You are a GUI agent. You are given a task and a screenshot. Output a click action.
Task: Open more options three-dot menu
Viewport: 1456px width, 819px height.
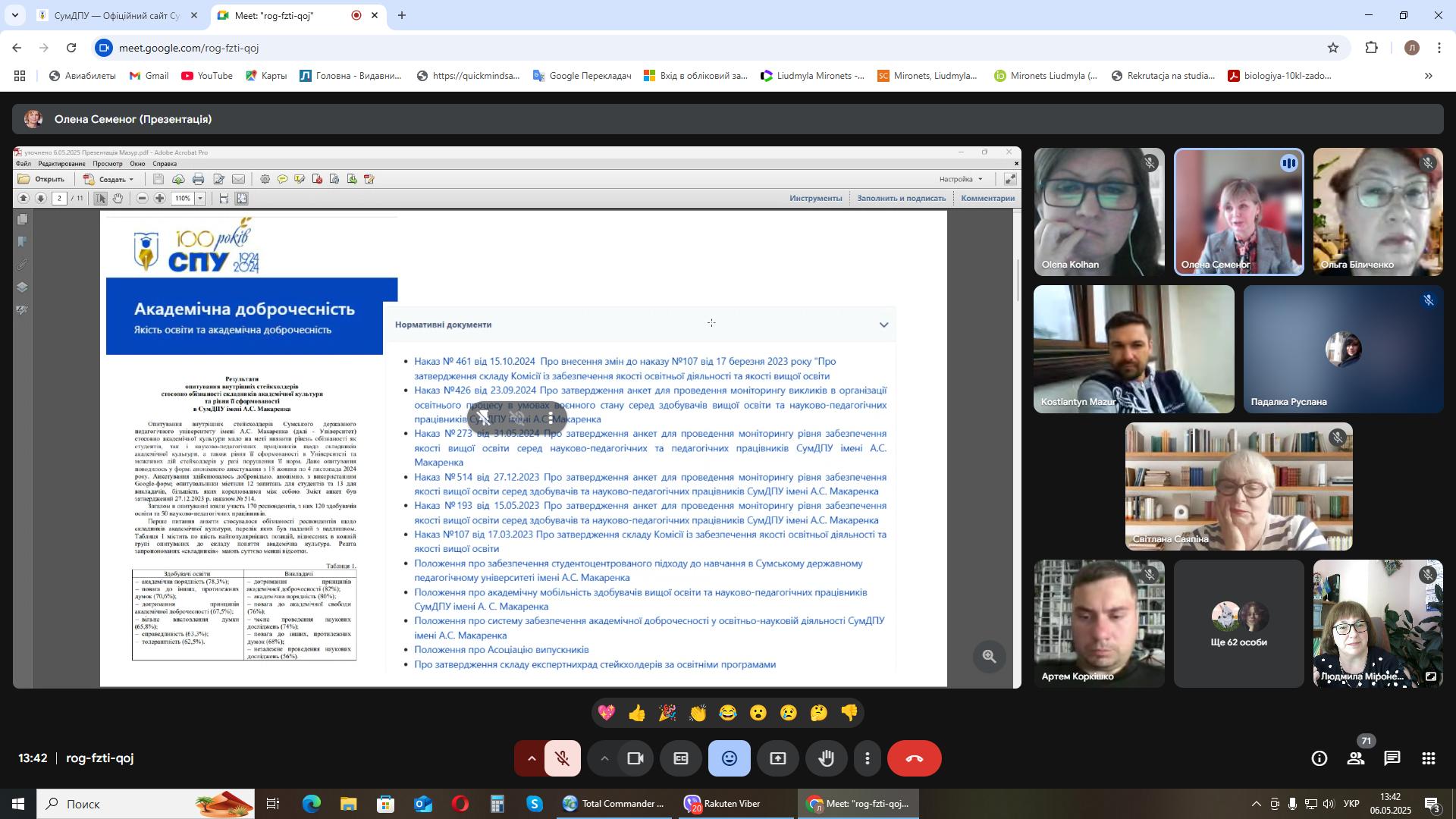868,758
